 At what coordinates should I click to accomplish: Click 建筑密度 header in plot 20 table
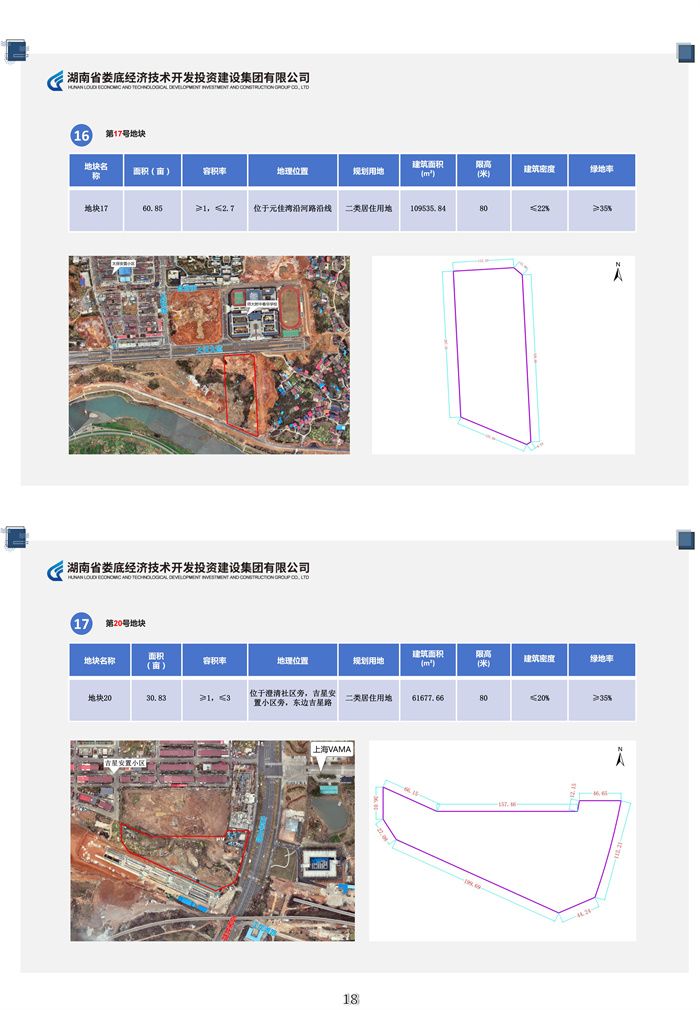tap(539, 659)
